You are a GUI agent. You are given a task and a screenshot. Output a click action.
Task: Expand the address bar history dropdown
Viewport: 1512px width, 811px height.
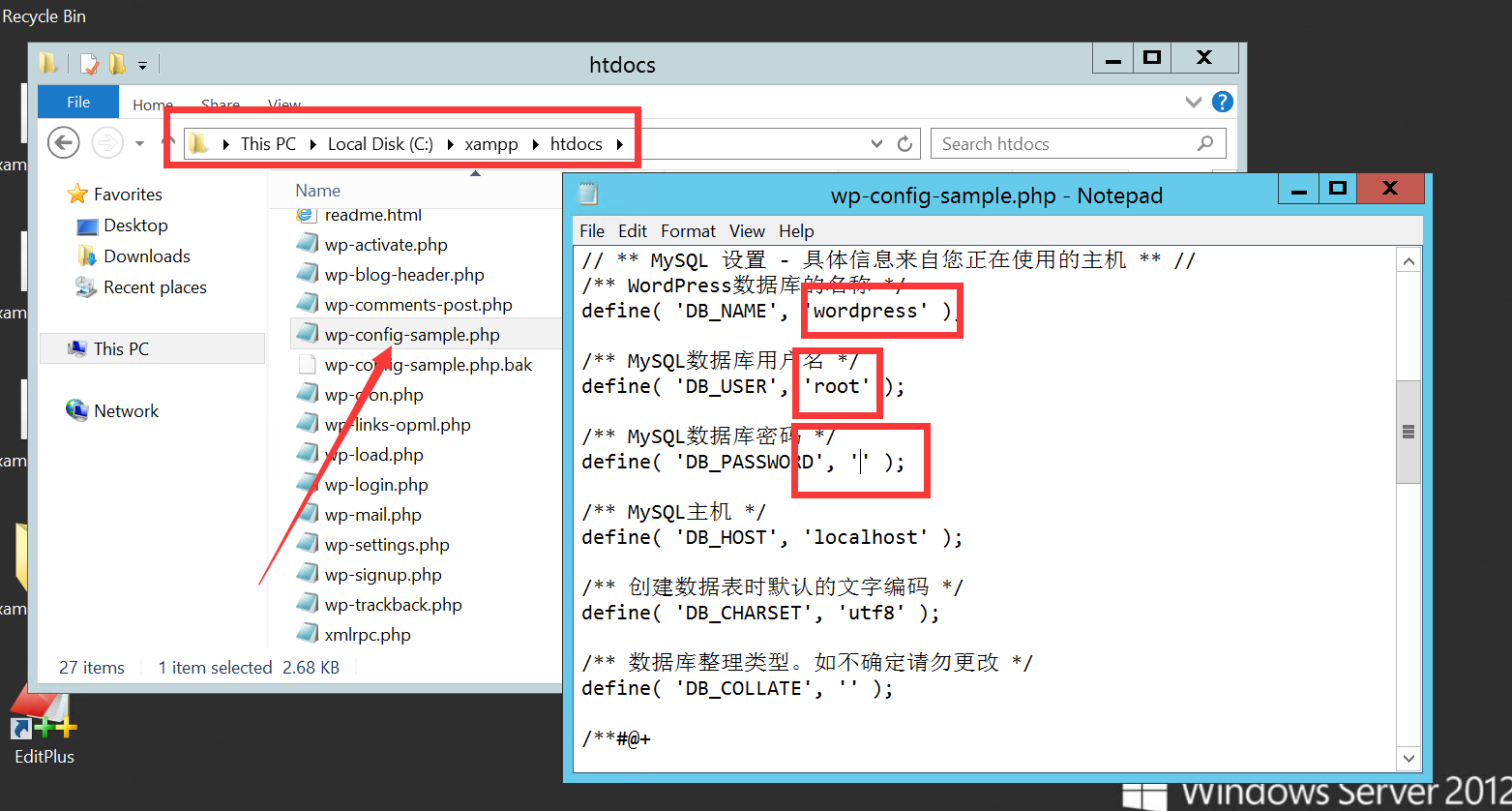coord(876,144)
